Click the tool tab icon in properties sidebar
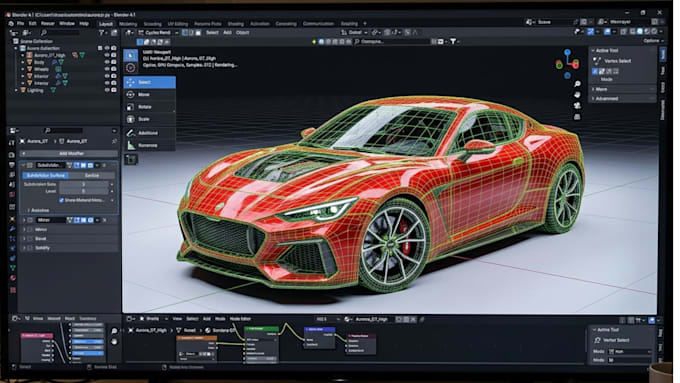The height and width of the screenshot is (383, 680). pos(12,143)
